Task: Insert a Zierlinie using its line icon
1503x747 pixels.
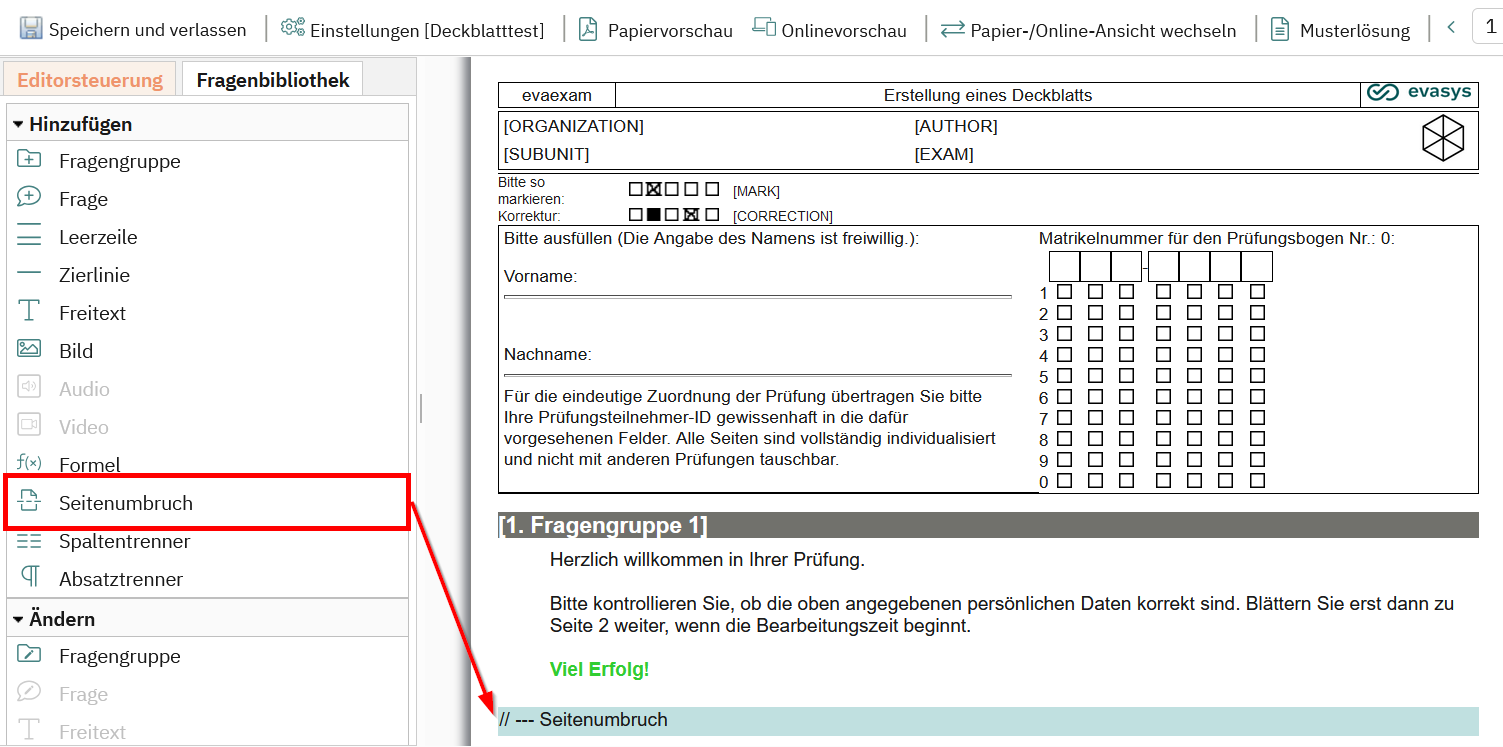Action: coord(29,274)
